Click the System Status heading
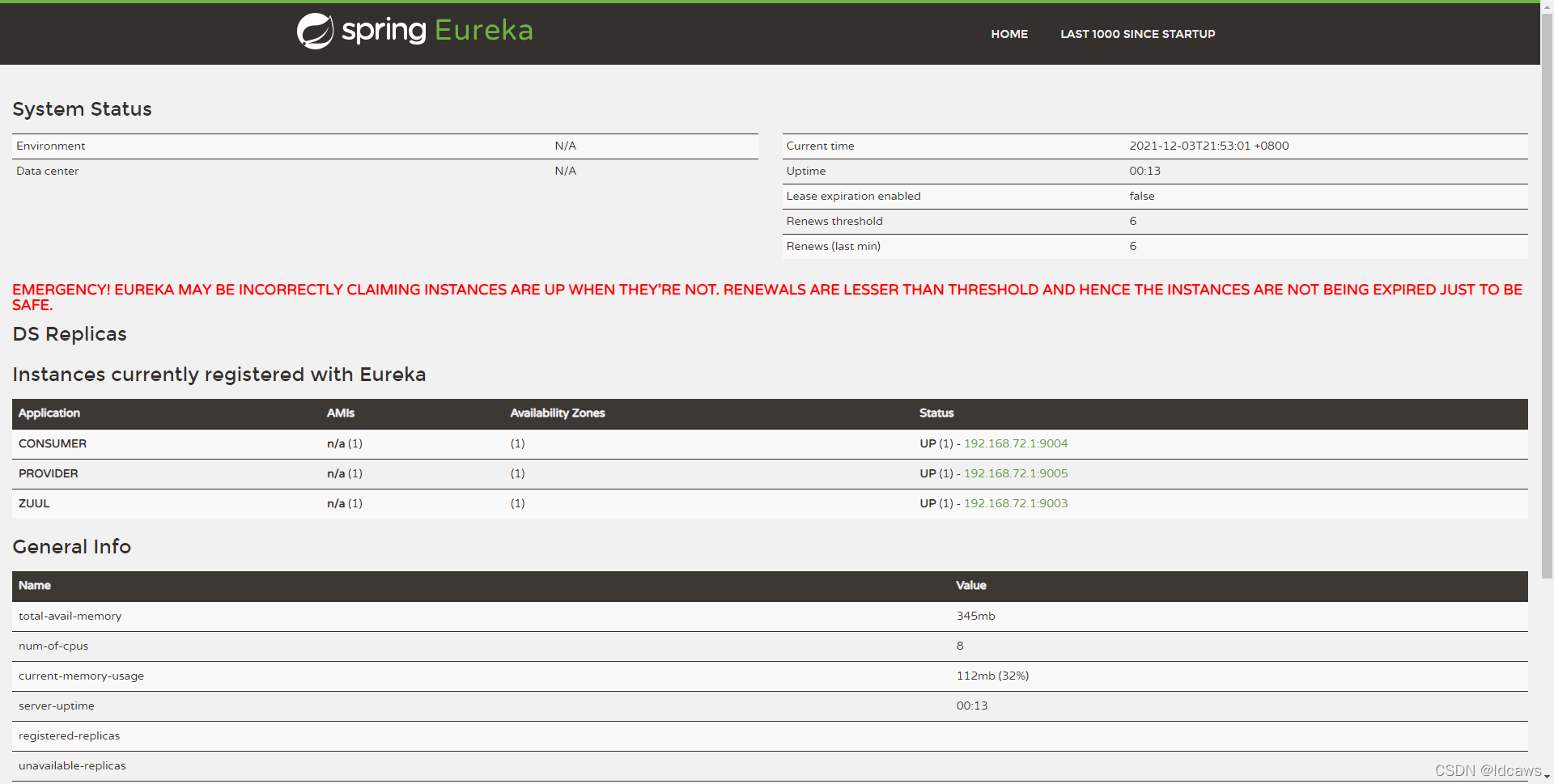The width and height of the screenshot is (1554, 784). pos(82,109)
